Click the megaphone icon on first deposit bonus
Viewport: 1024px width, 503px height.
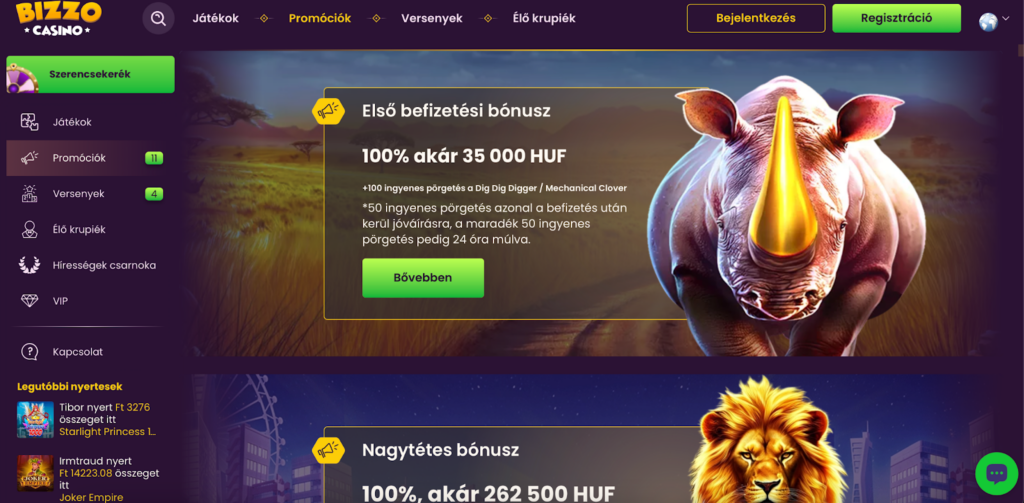point(328,112)
